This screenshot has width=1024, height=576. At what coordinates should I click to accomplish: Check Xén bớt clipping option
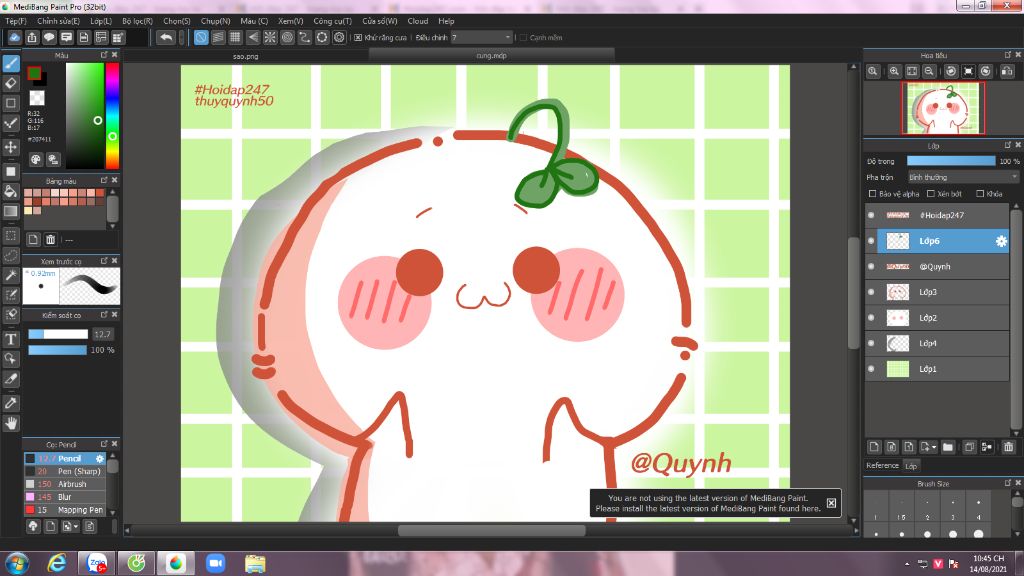click(x=931, y=194)
